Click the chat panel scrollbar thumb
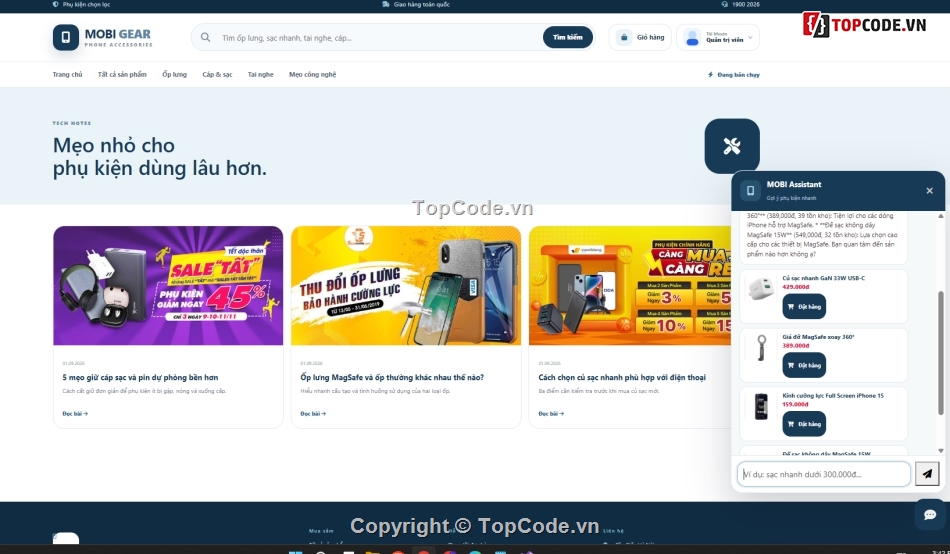Screen dimensions: 950x554 (941, 353)
